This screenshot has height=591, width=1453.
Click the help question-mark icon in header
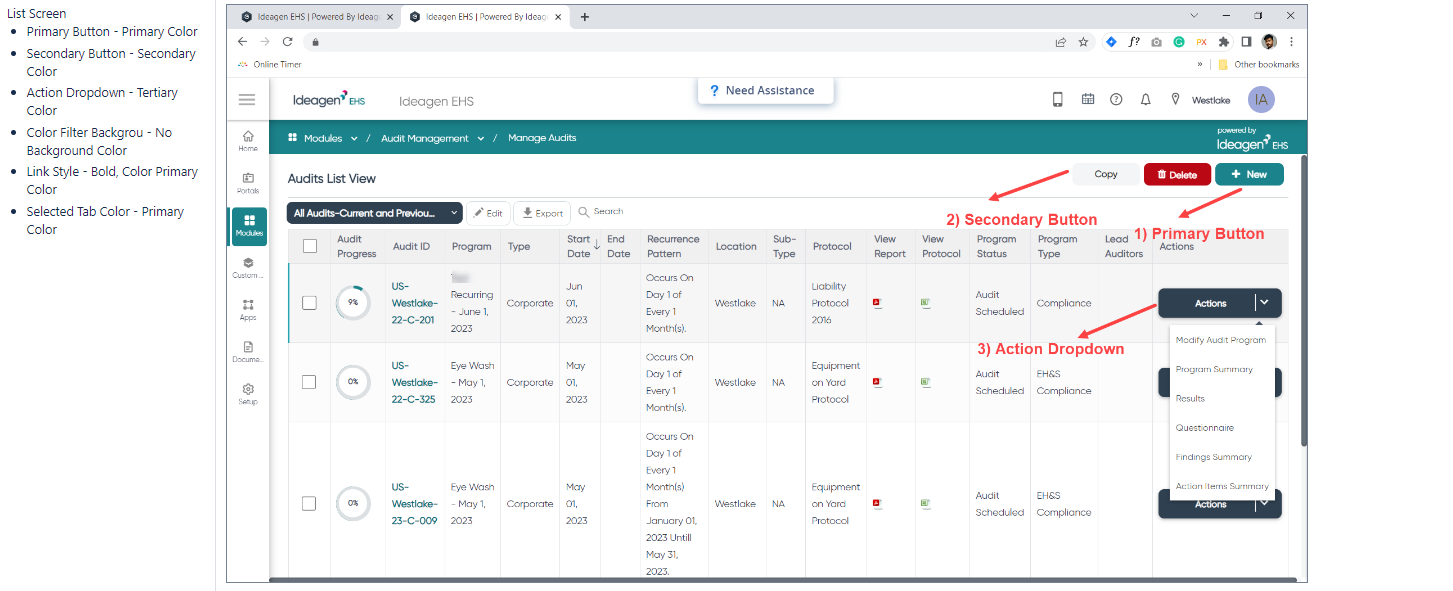click(1116, 99)
